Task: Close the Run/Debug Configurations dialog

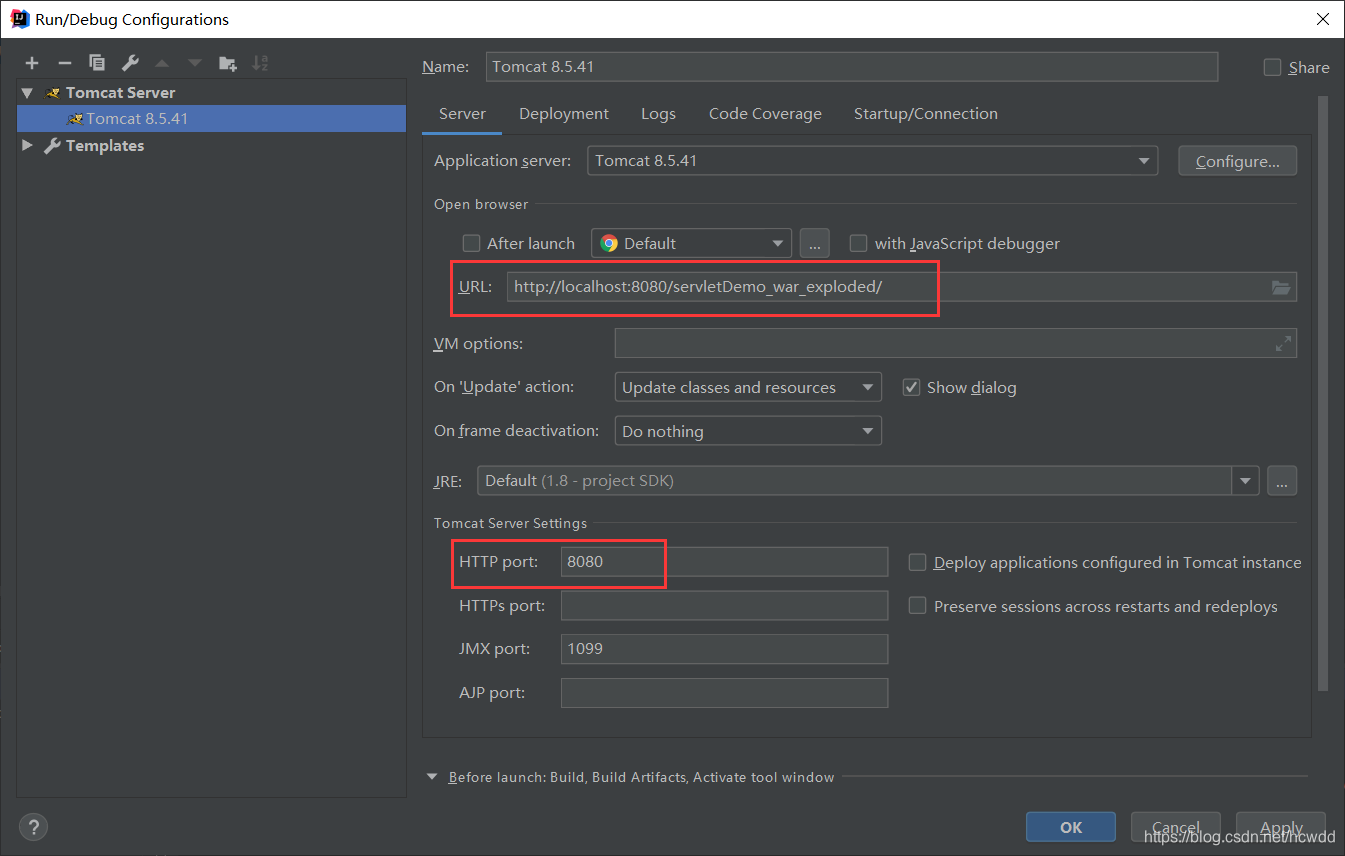Action: tap(1322, 19)
